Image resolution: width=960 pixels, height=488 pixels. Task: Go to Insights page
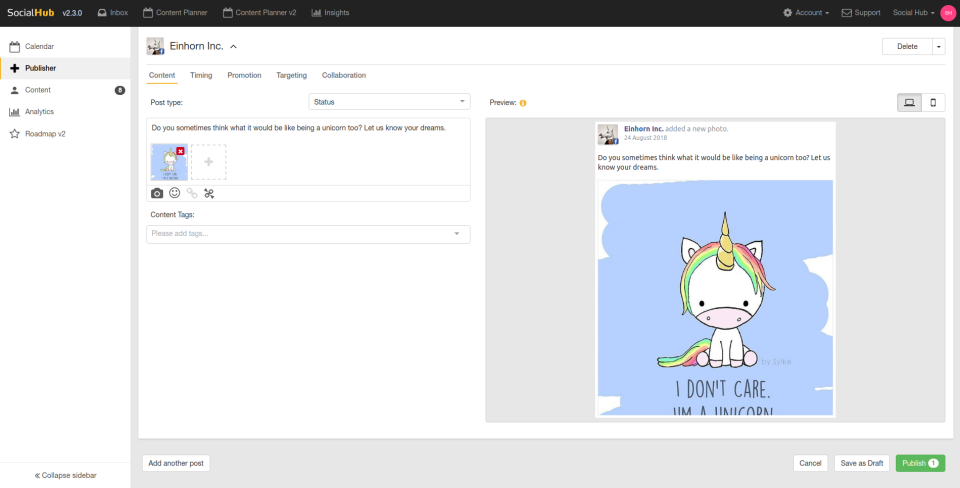click(330, 12)
